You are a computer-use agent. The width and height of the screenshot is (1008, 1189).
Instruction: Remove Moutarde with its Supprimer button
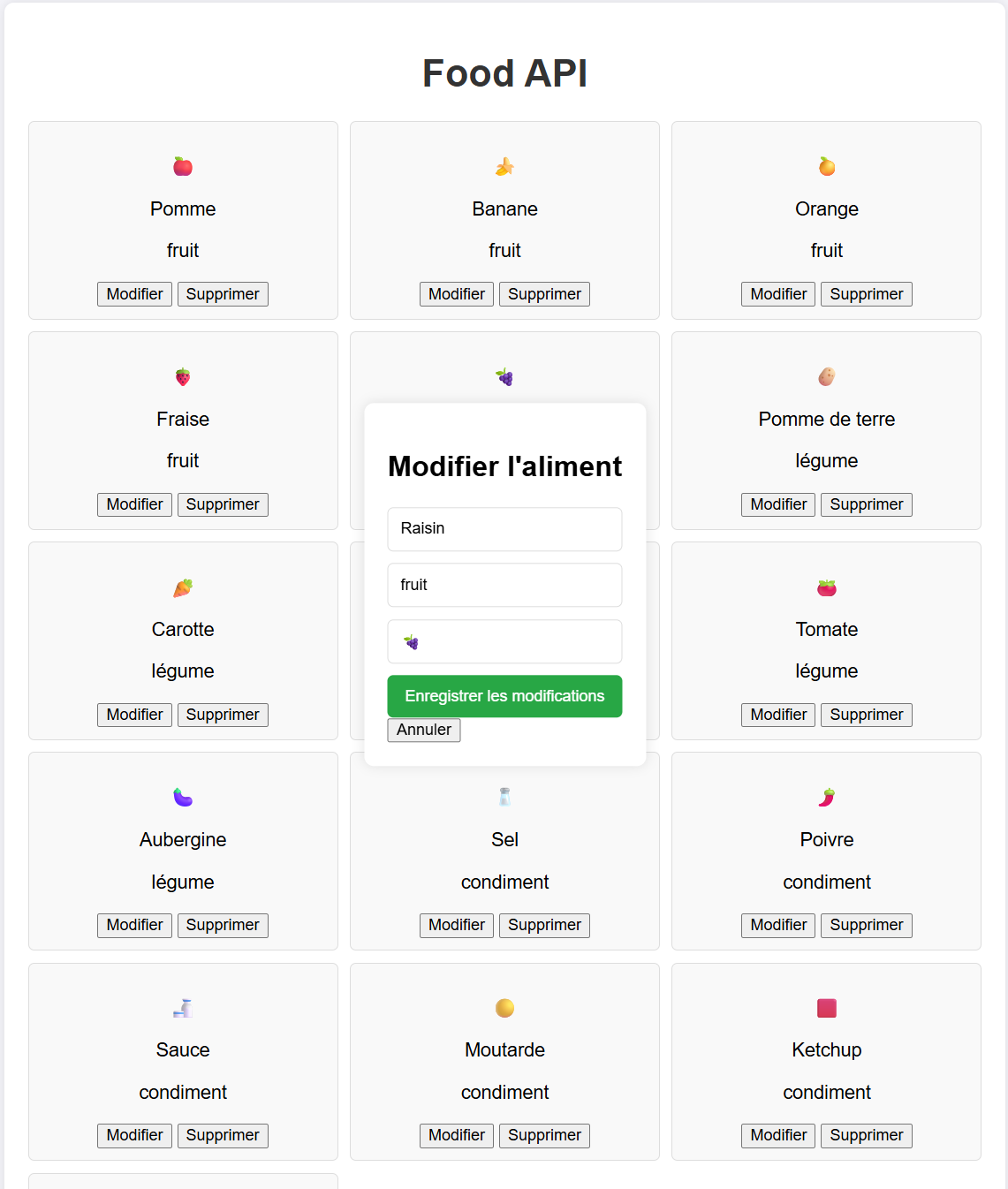(x=544, y=1135)
